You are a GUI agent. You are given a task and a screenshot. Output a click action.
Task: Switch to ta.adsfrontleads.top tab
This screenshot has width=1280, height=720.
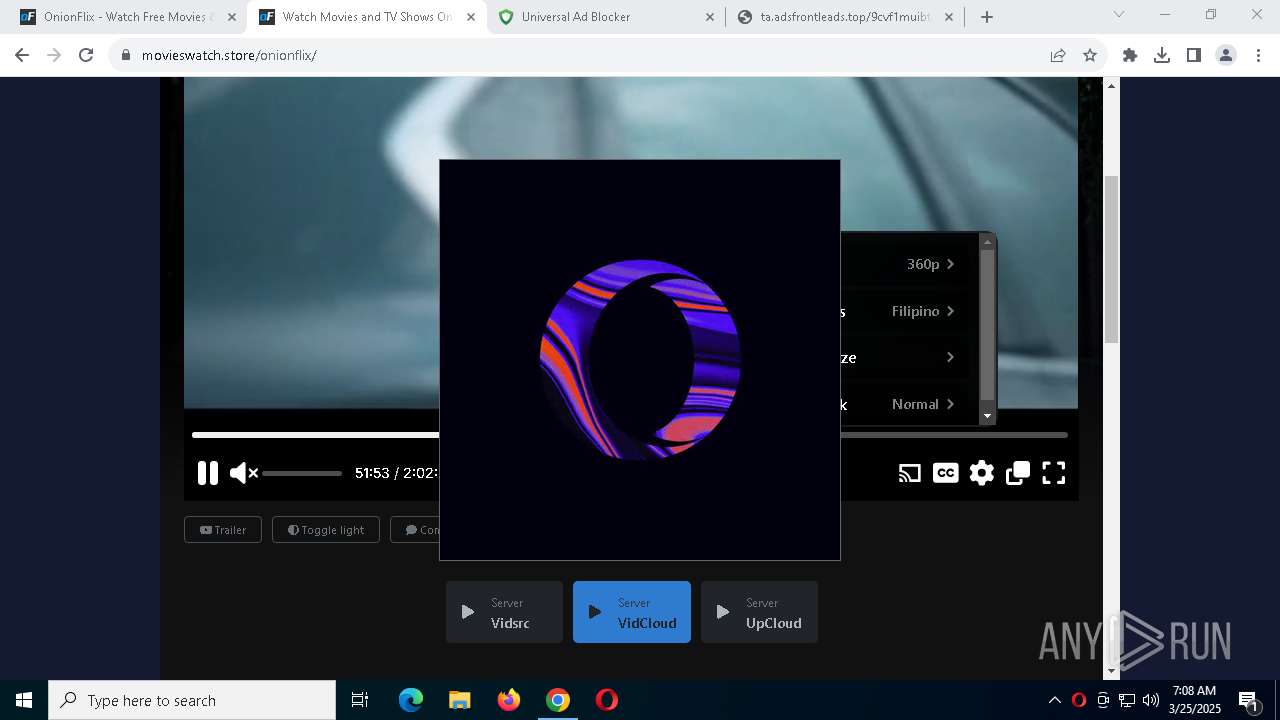pos(846,17)
